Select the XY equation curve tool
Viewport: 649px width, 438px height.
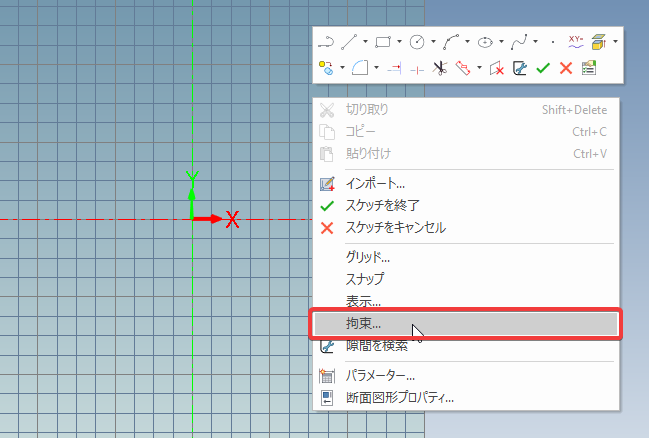tap(575, 41)
